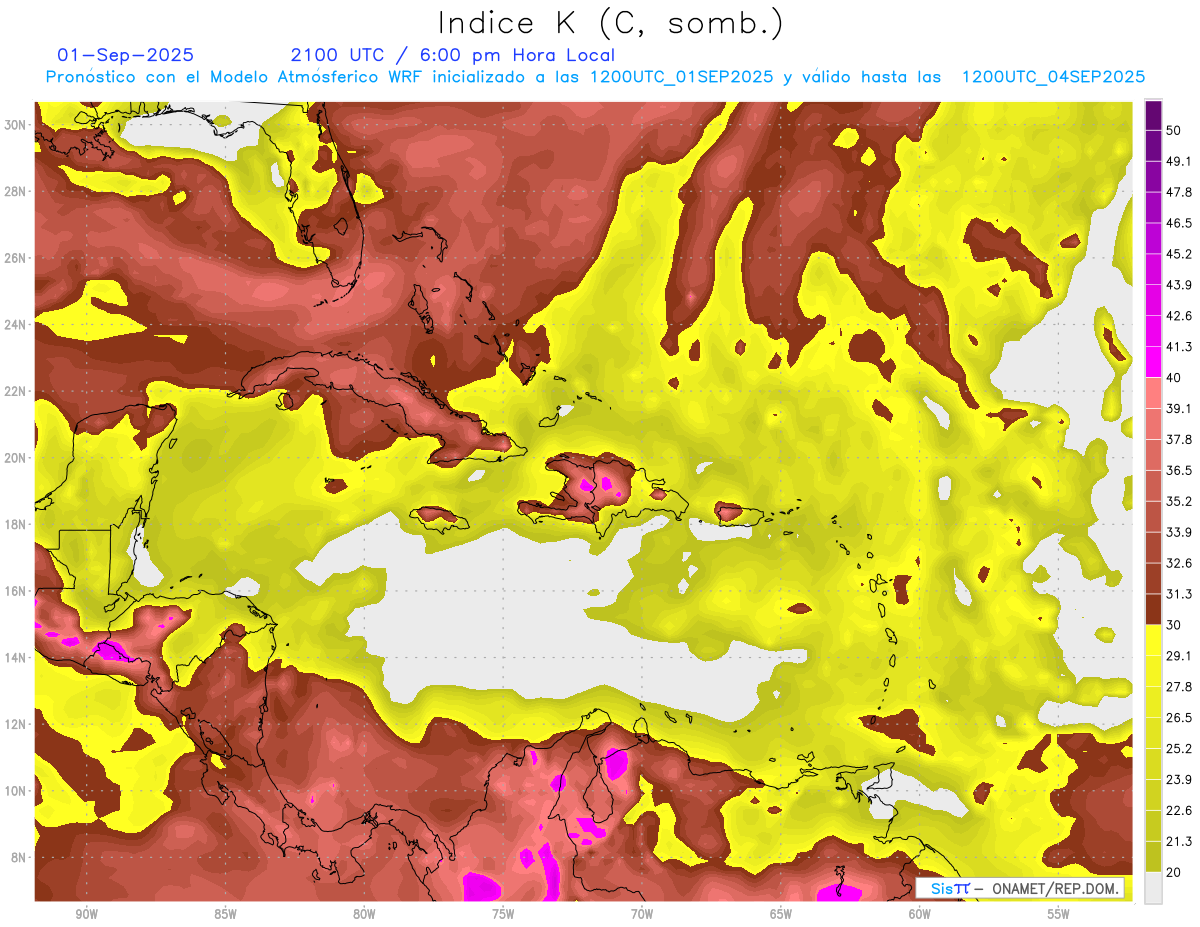This screenshot has height=927, width=1200.
Task: Click the color bar value 26.5
Action: pos(1179,718)
